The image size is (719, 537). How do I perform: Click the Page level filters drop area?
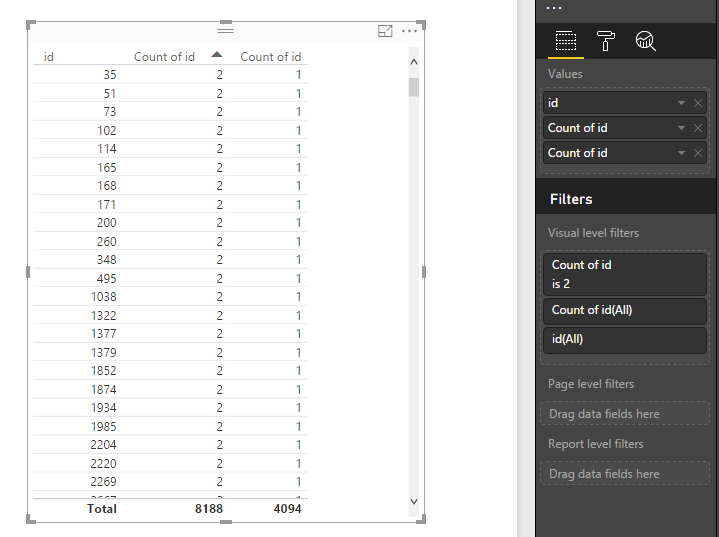[625, 414]
